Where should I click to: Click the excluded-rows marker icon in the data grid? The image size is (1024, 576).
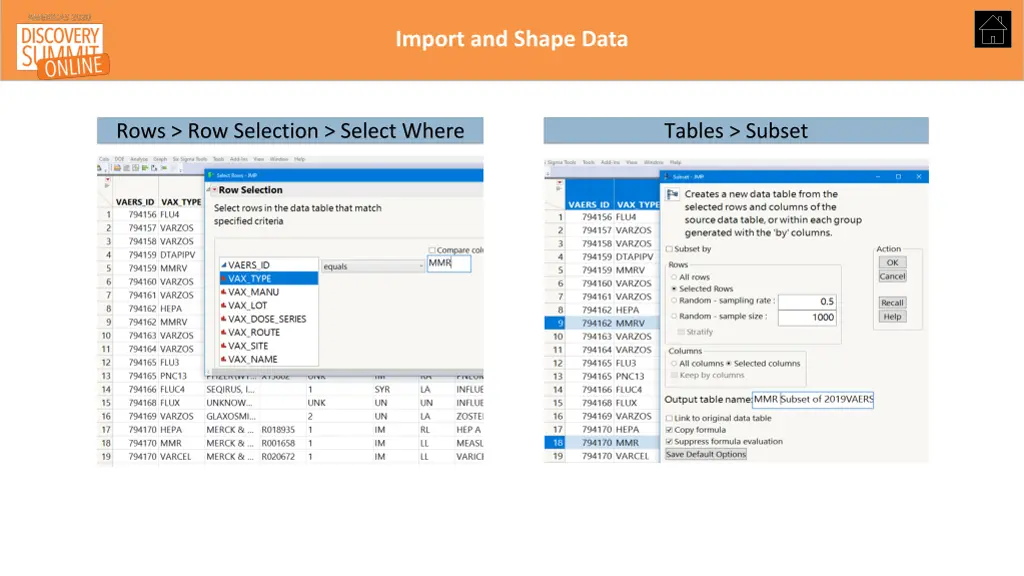pos(106,186)
